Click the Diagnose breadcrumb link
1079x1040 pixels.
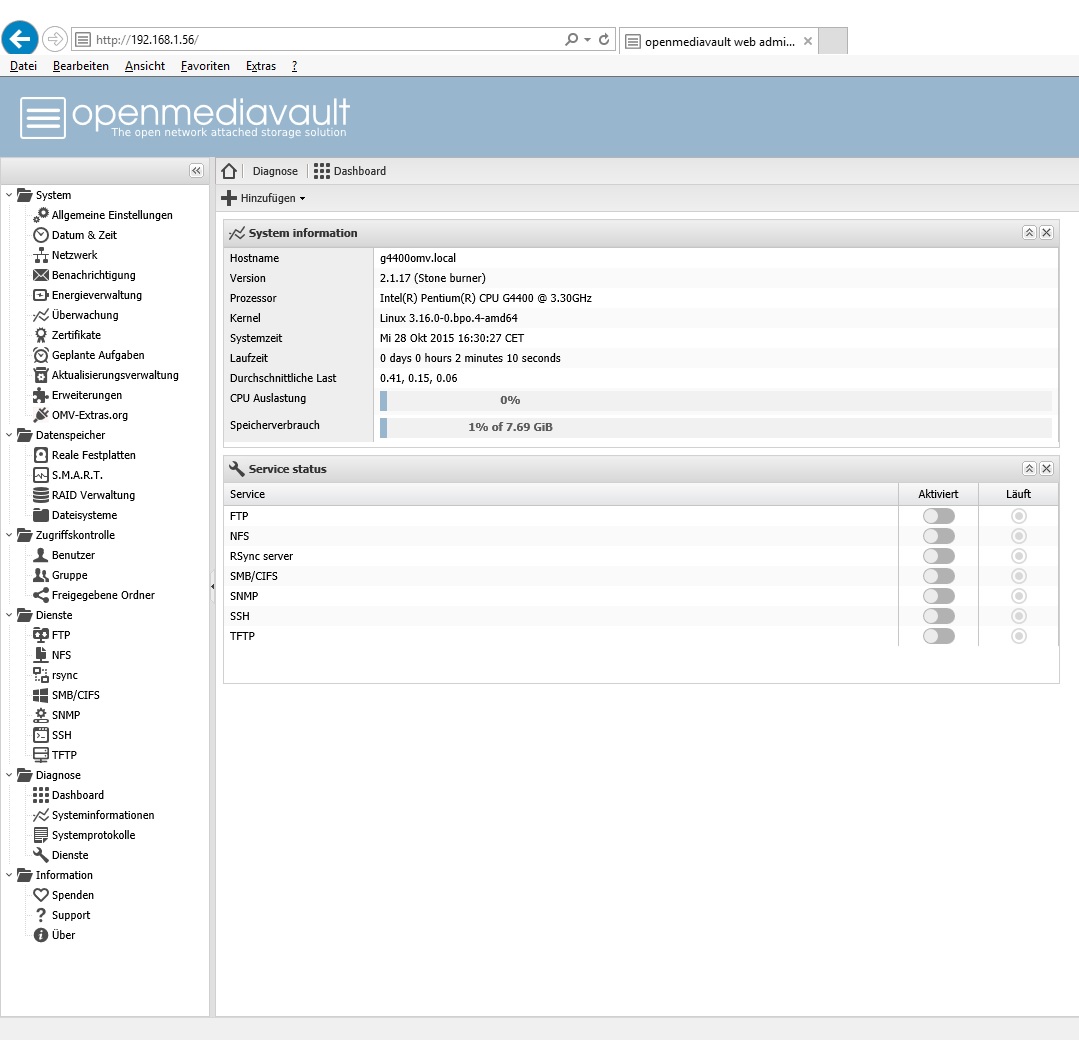[275, 171]
